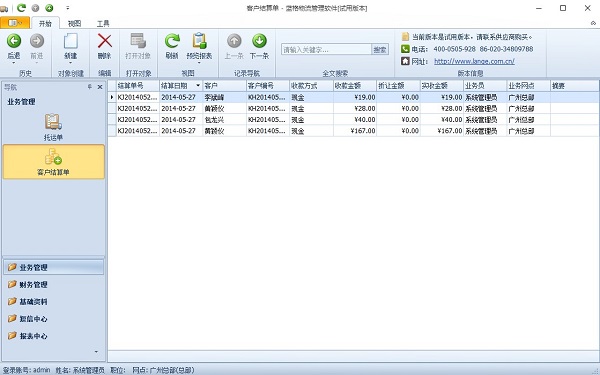The height and width of the screenshot is (375, 600).
Task: Select the 客户结算单 navigation item
Action: (54, 161)
